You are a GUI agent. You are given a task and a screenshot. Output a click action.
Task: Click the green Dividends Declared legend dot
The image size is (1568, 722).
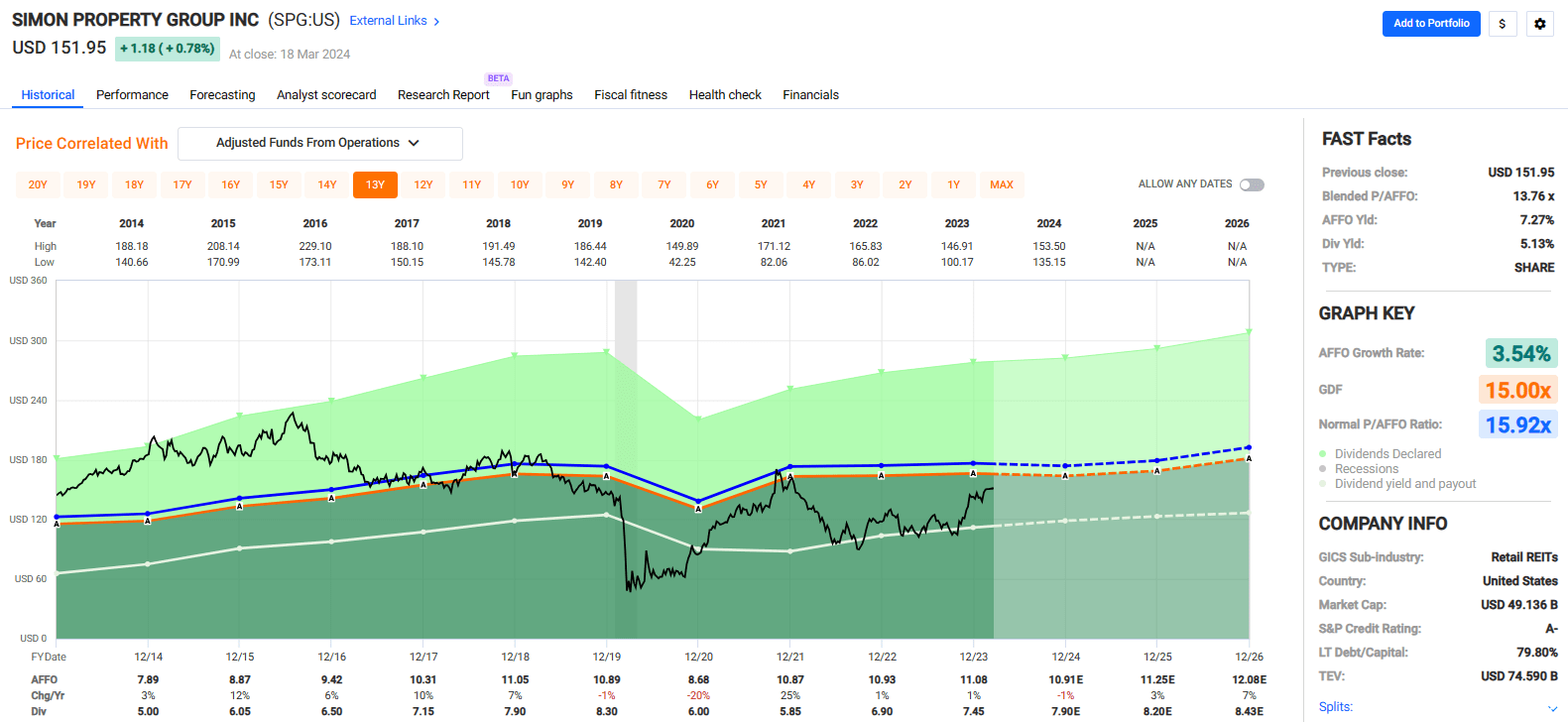(1323, 454)
